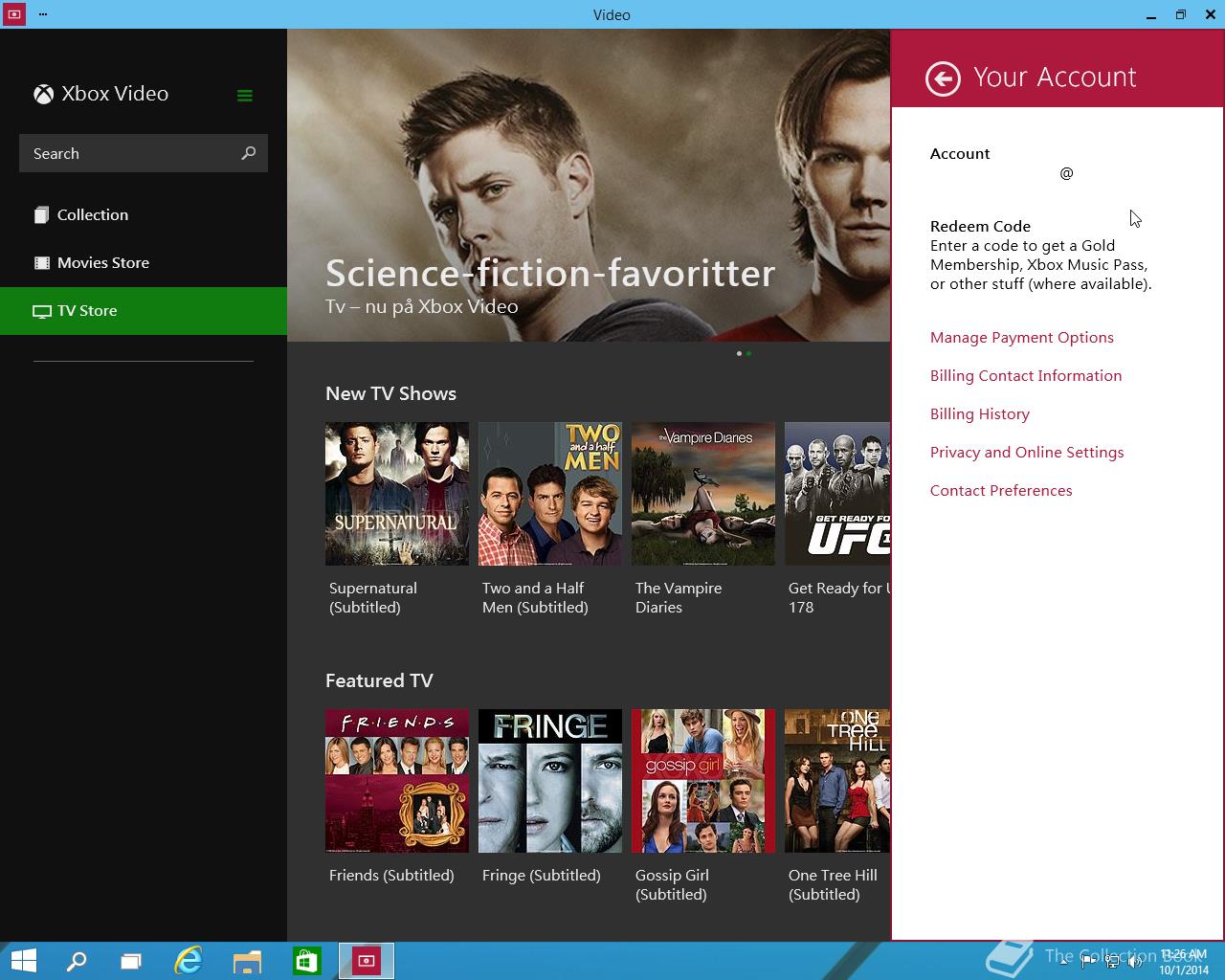Click 'Fringe (Subtitled)' title text
The height and width of the screenshot is (980, 1225).
click(x=542, y=876)
